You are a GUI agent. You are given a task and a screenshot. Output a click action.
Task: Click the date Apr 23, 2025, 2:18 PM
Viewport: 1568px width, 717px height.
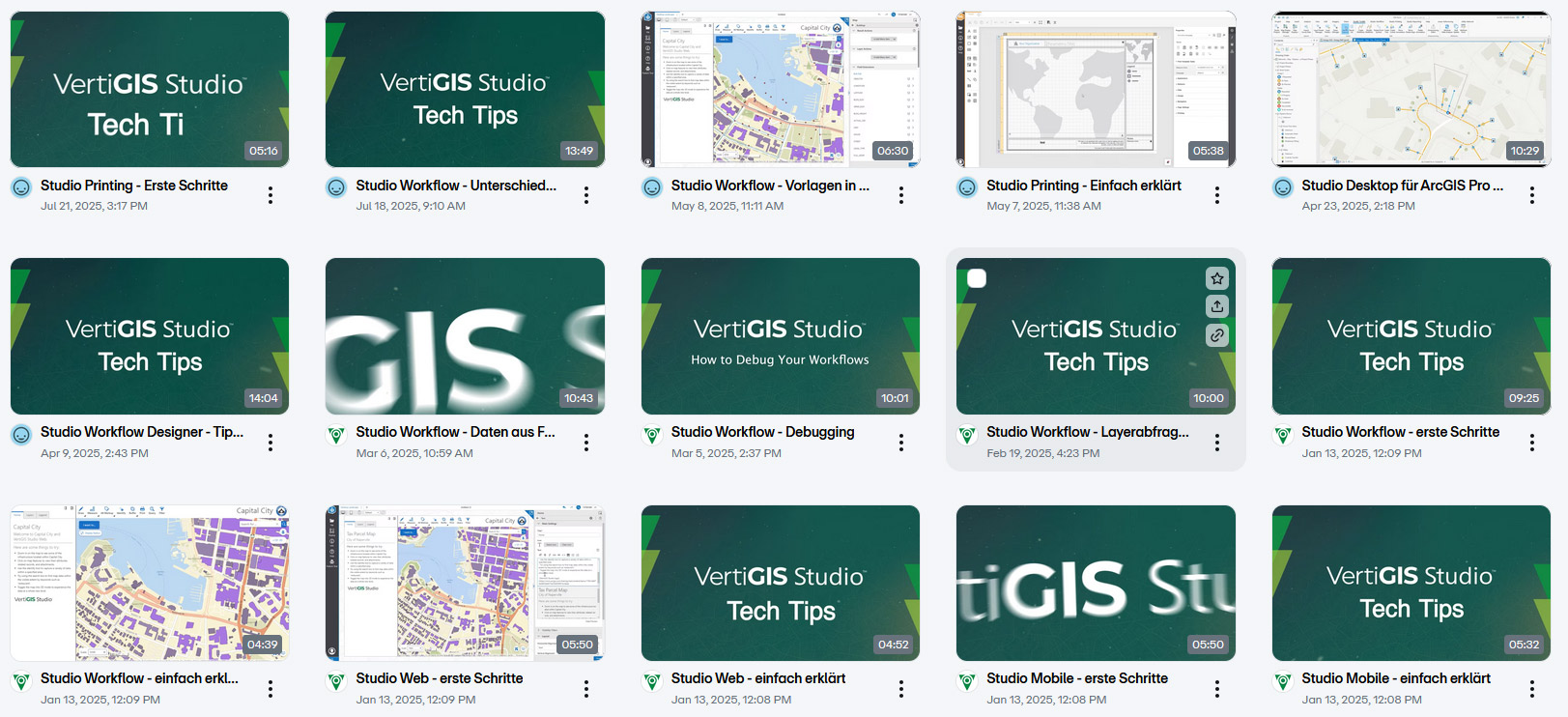tap(1358, 206)
